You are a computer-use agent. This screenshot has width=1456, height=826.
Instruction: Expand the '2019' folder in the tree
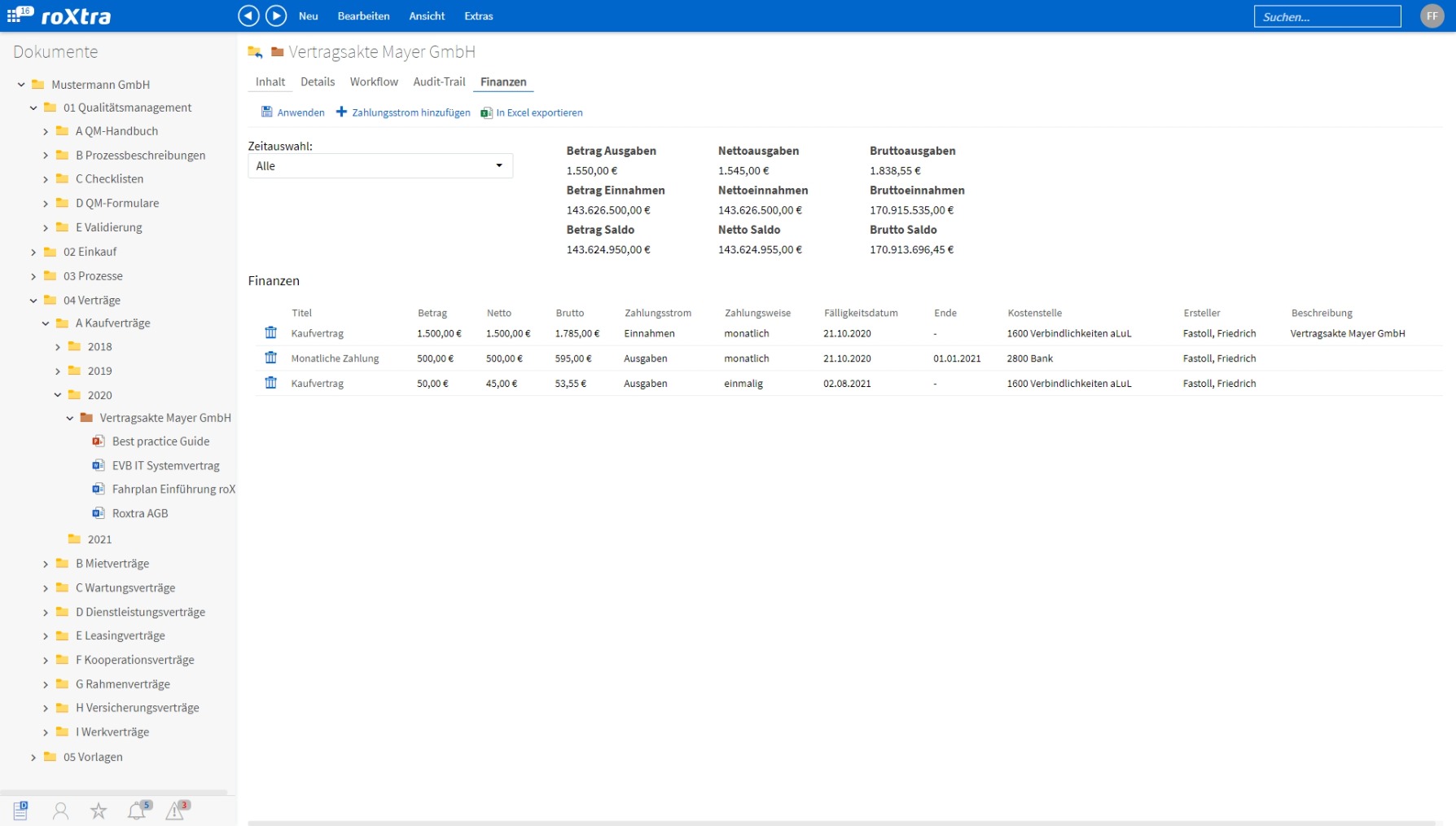coord(57,371)
